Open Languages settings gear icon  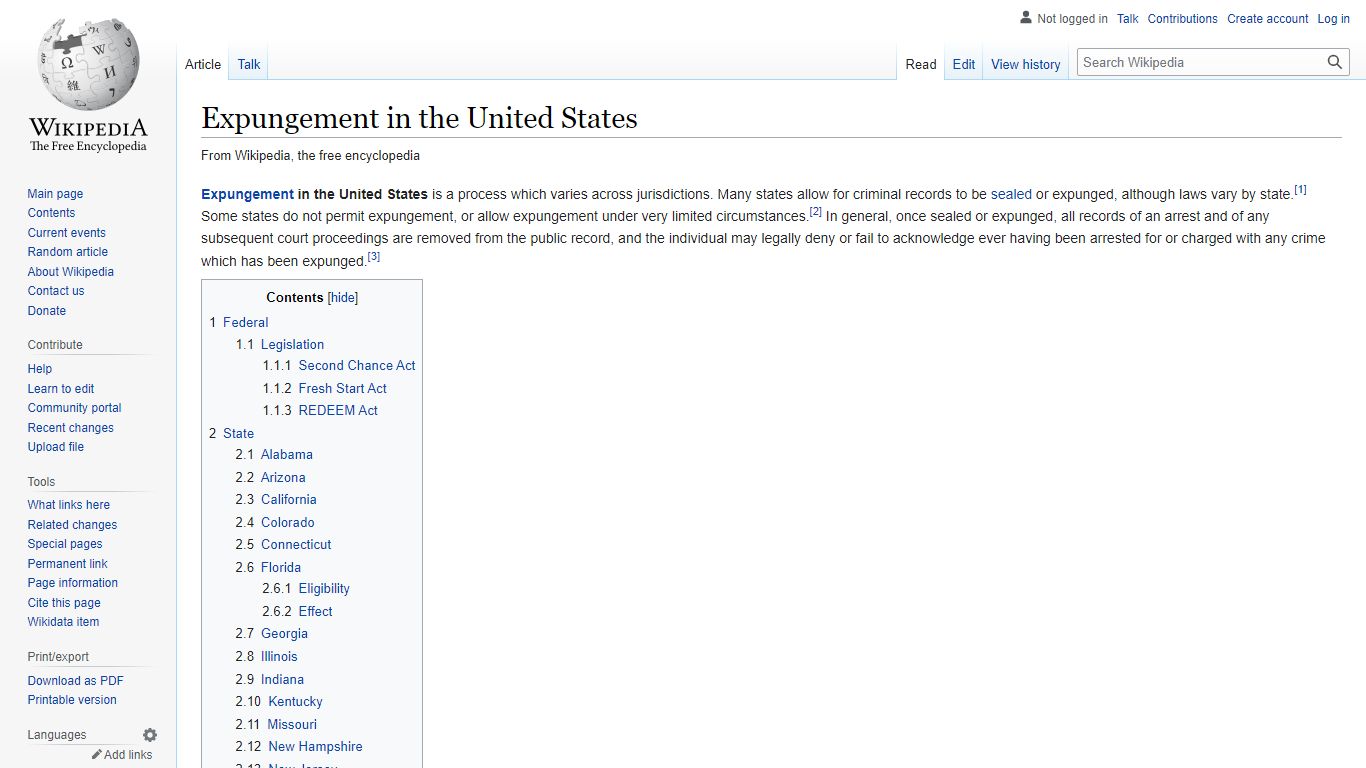150,735
